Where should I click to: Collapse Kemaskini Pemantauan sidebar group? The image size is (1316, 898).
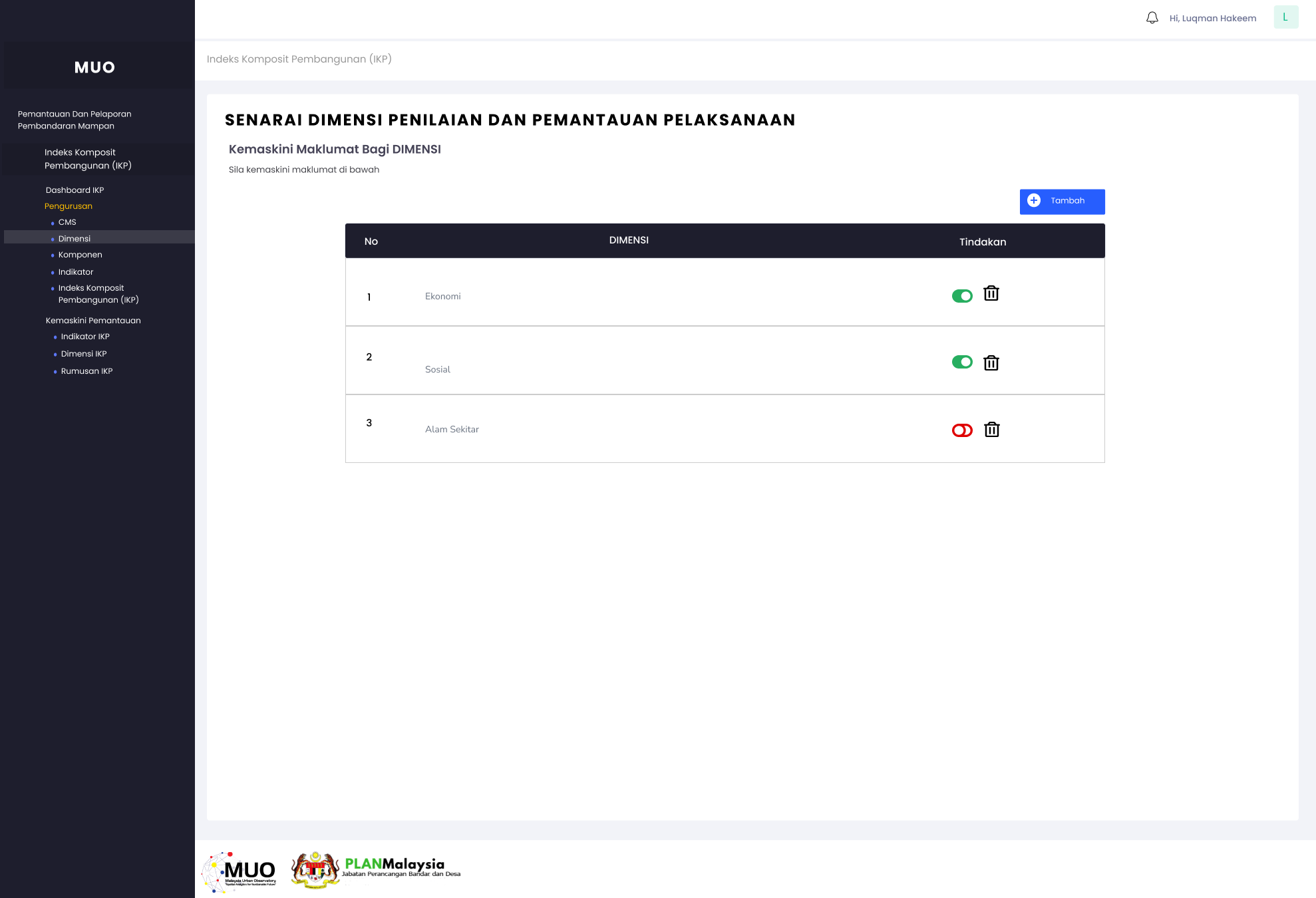tap(93, 321)
